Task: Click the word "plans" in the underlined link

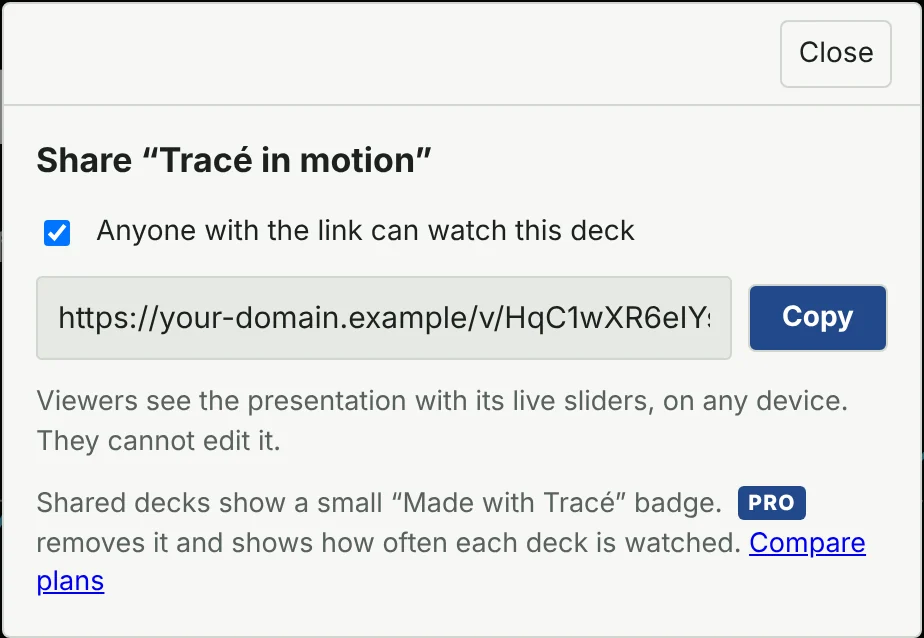Action: coord(70,581)
